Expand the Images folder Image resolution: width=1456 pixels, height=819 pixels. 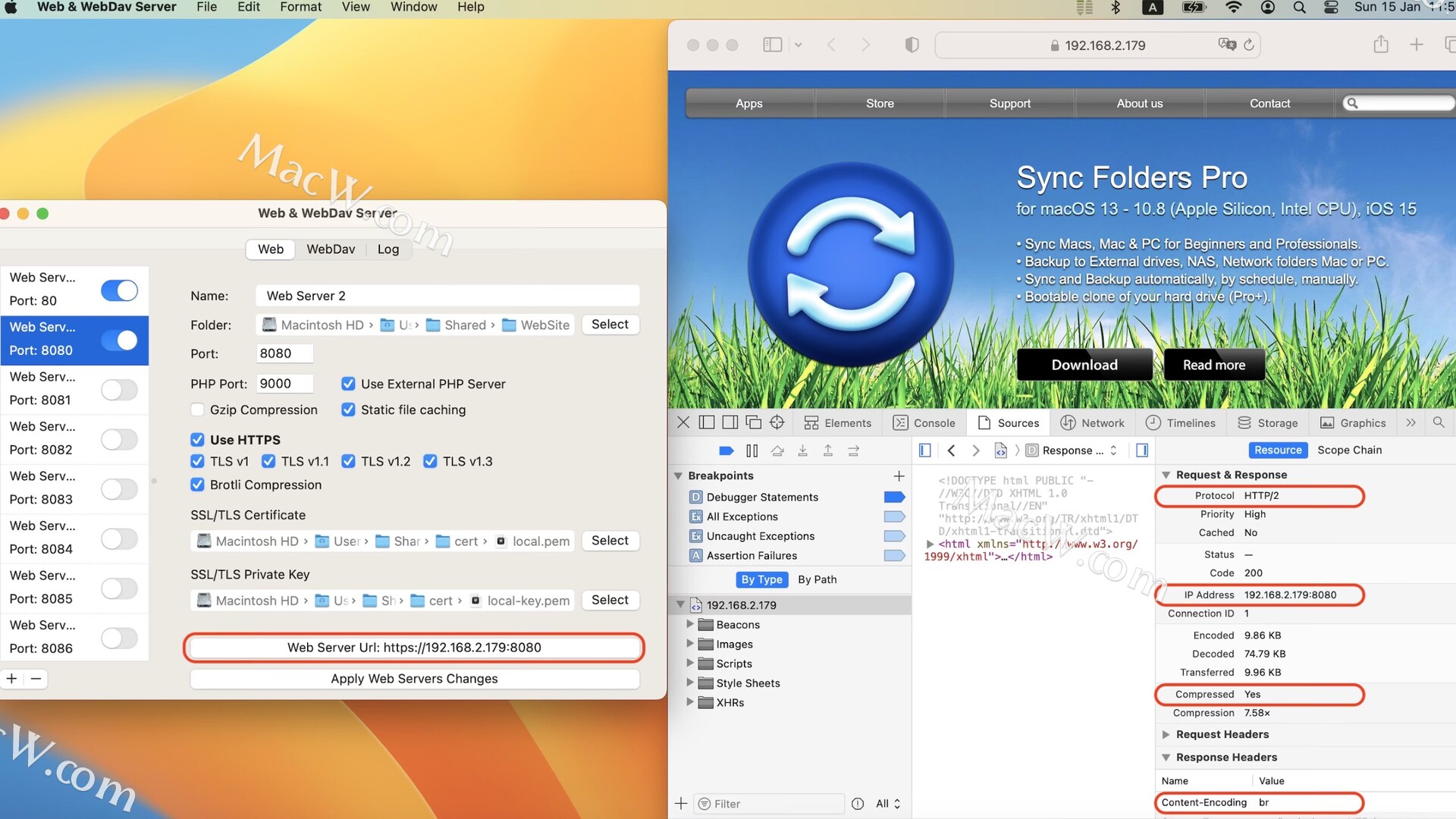coord(690,644)
